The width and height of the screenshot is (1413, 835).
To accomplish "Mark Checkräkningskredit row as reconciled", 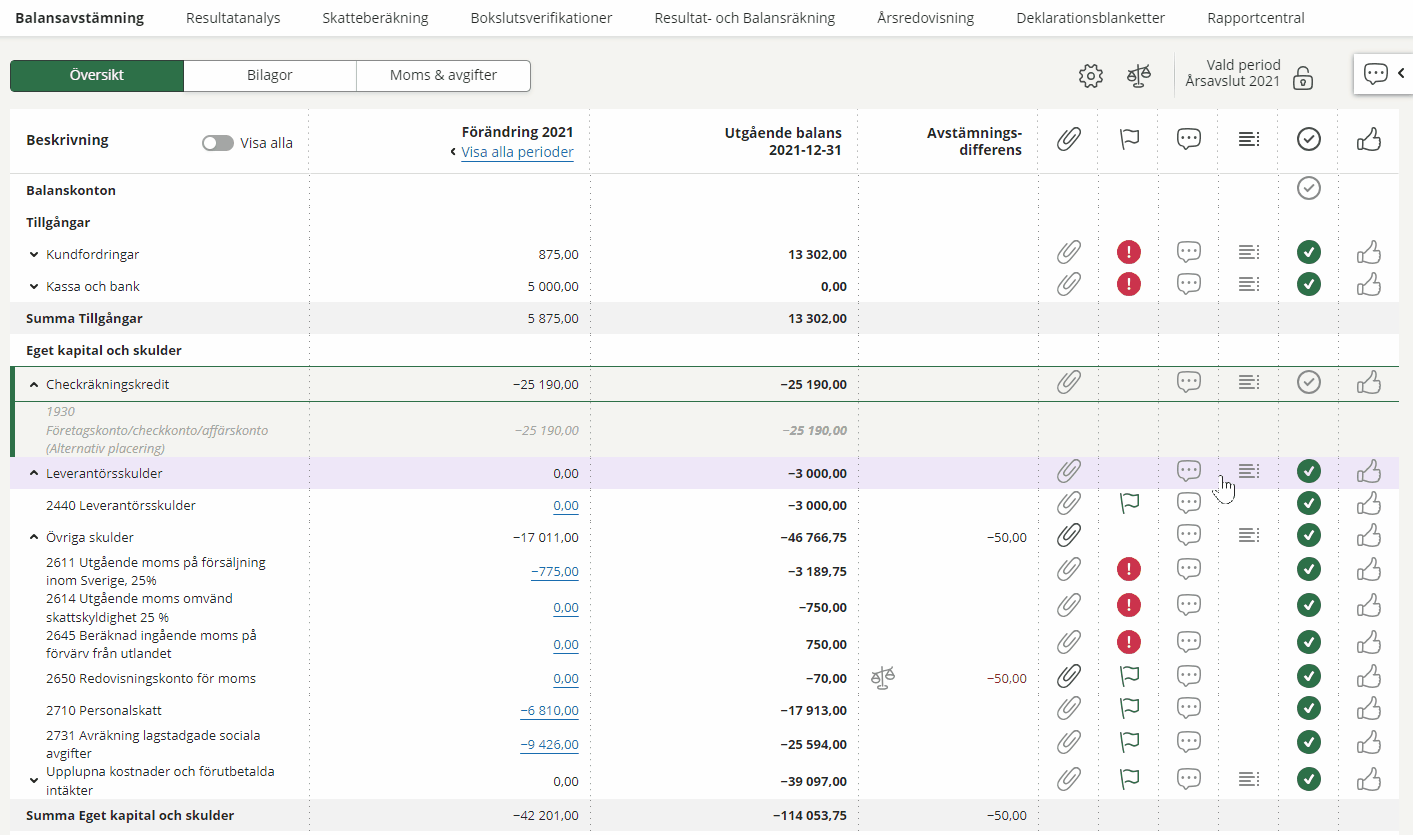I will (1308, 382).
